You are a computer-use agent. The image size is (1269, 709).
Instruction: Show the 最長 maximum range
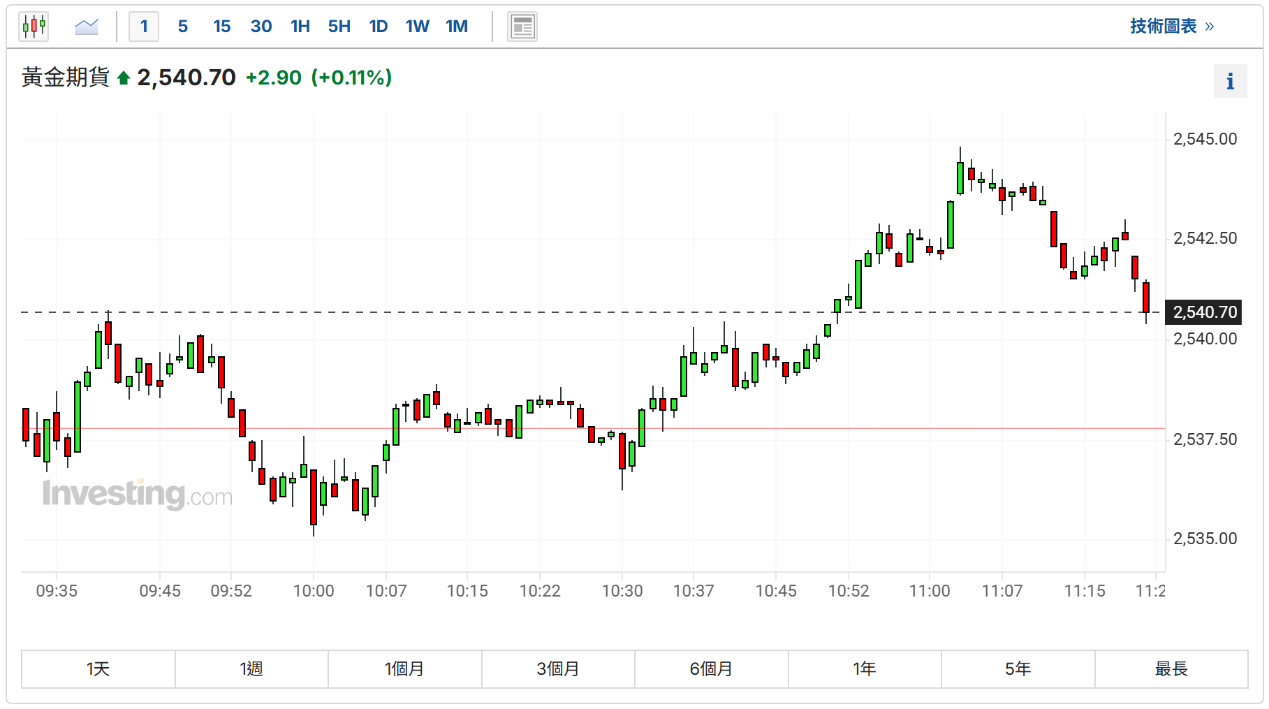point(1171,669)
